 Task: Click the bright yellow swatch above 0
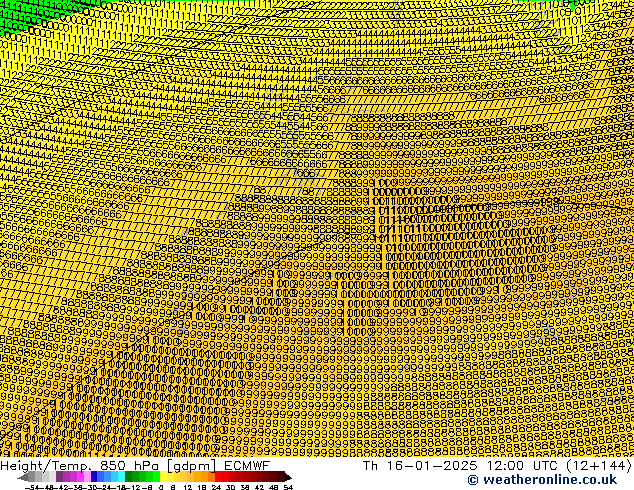[x=163, y=477]
